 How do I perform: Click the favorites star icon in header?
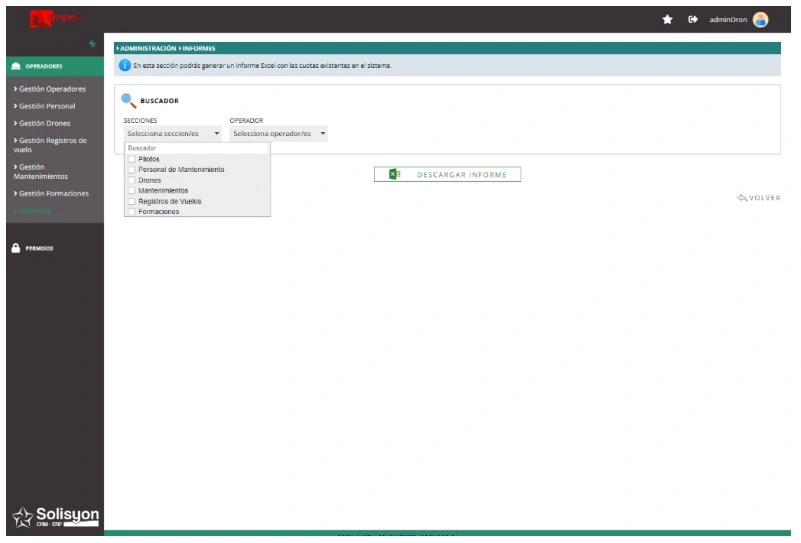coord(667,19)
